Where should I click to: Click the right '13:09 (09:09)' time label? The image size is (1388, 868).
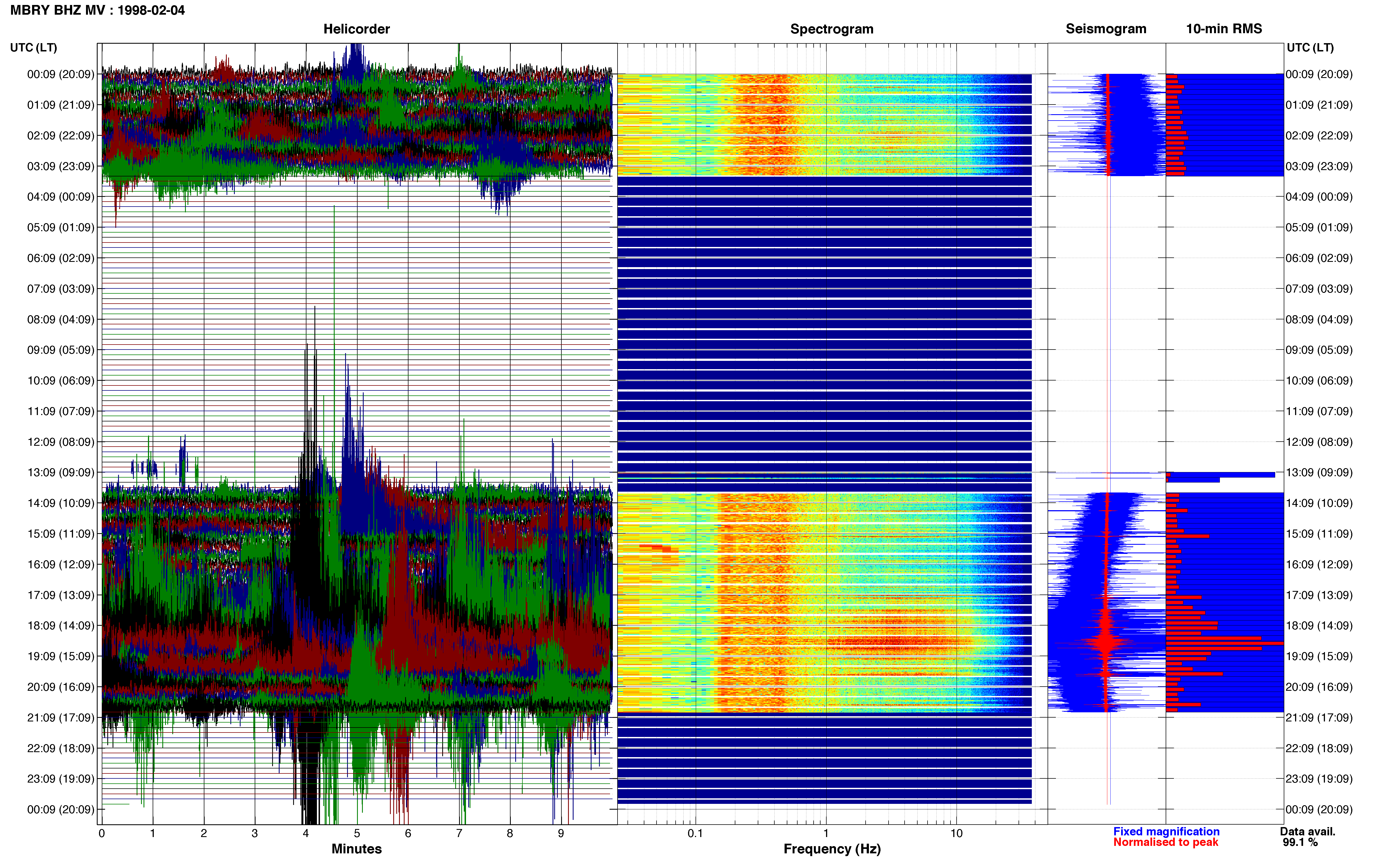pyautogui.click(x=1319, y=473)
